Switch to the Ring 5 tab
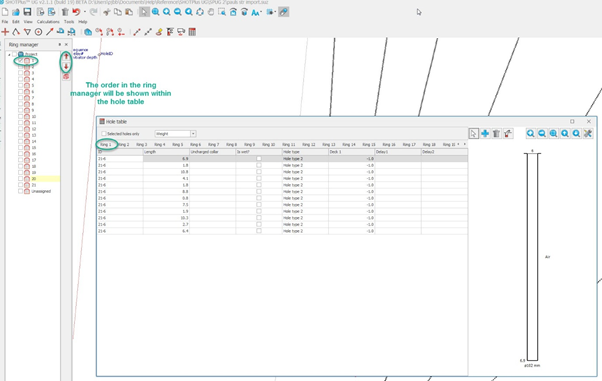Screen dimensions: 602x381 click(178, 144)
